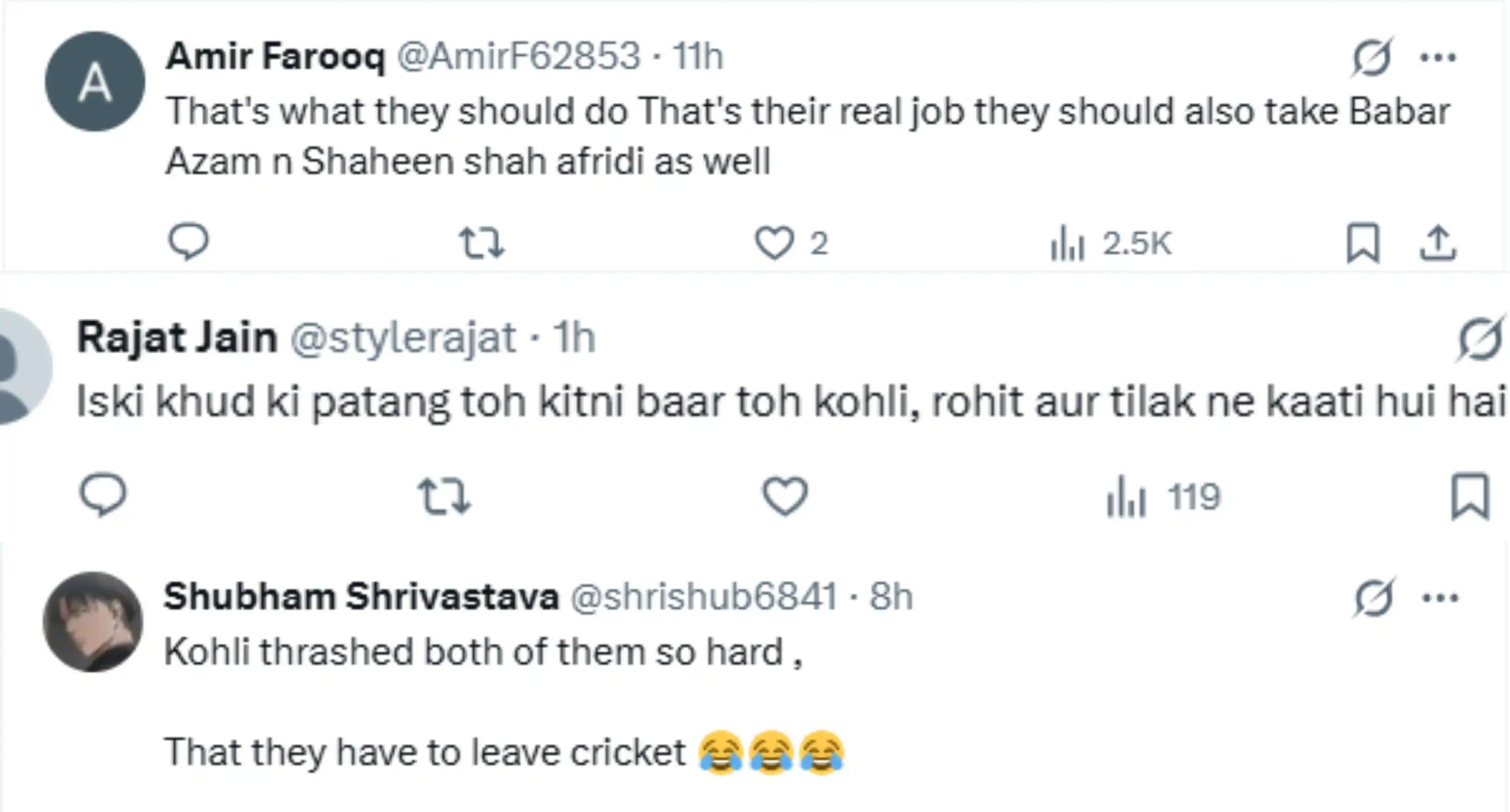Bookmark Amir Farooq's tweet
This screenshot has height=812, width=1510.
(1363, 243)
